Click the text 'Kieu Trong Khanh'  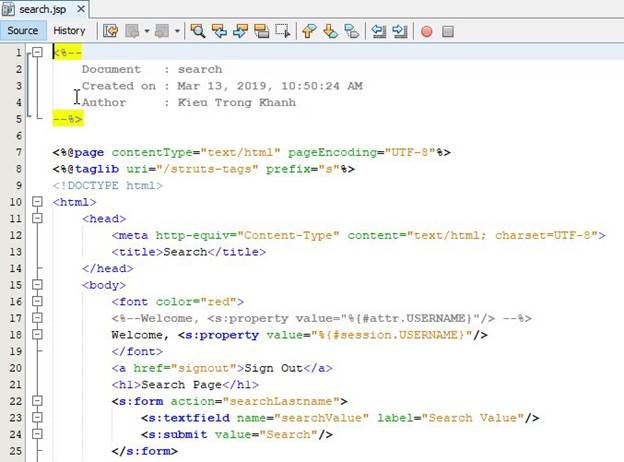[x=236, y=102]
